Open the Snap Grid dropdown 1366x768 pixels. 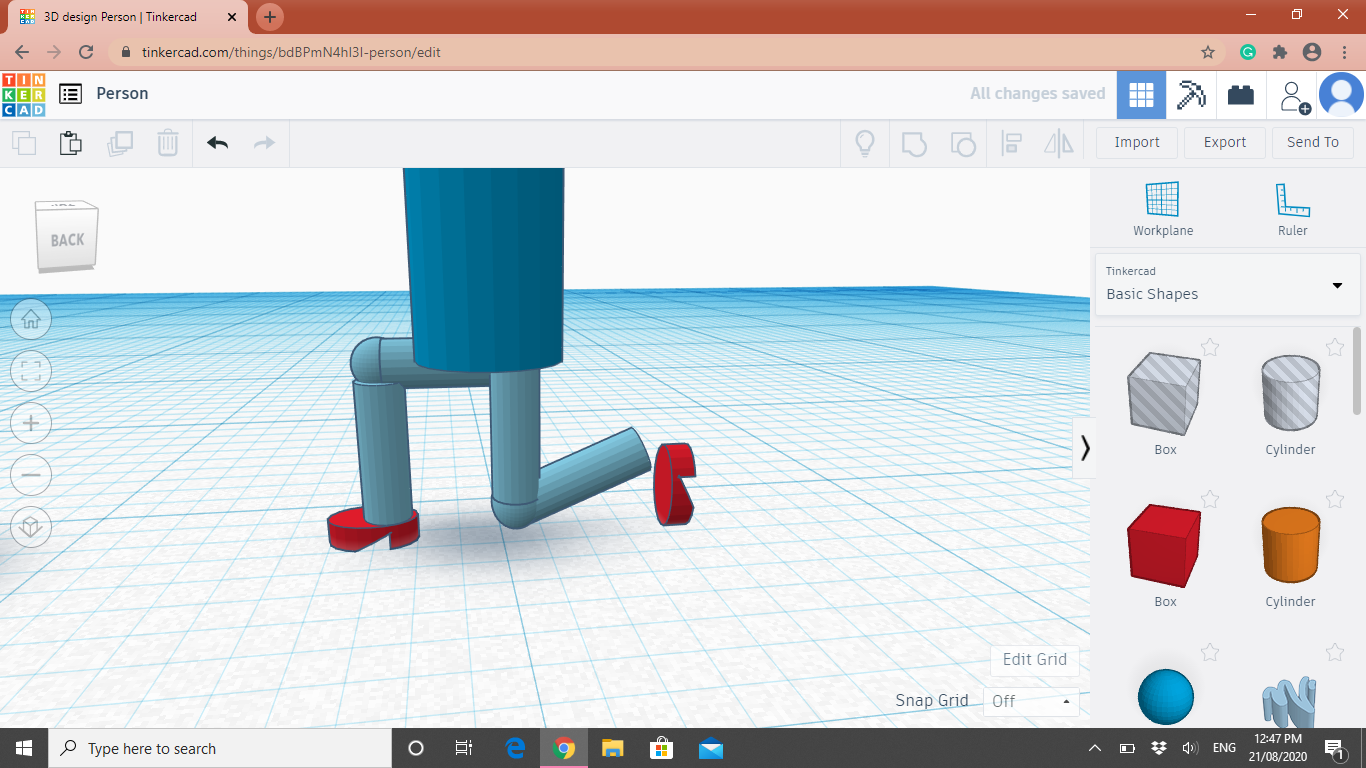click(1031, 701)
